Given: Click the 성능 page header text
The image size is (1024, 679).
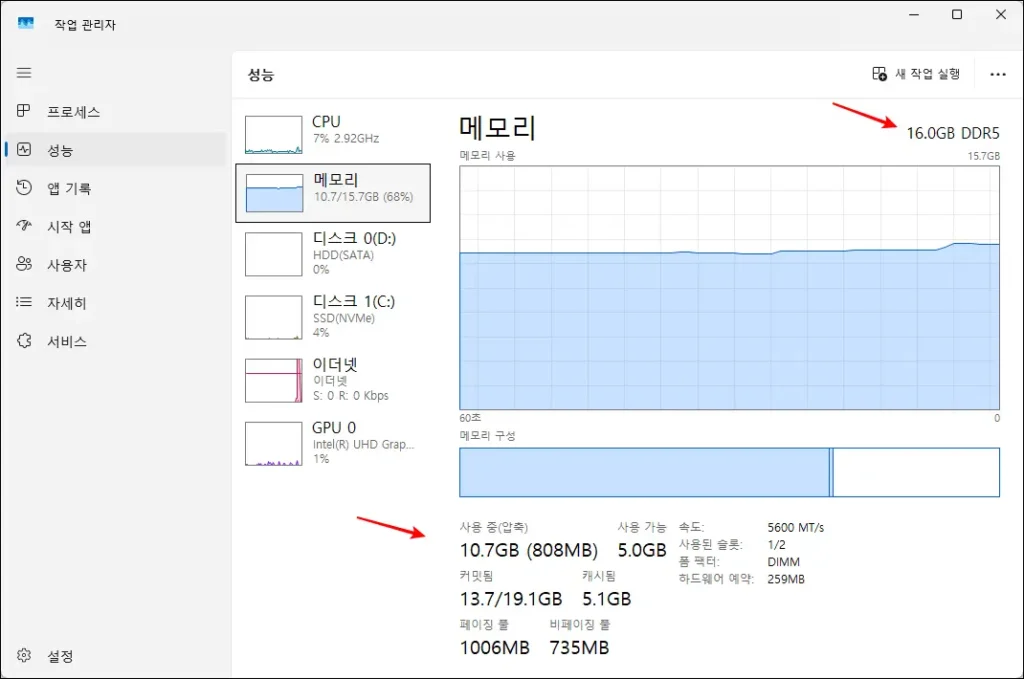Looking at the screenshot, I should (261, 74).
